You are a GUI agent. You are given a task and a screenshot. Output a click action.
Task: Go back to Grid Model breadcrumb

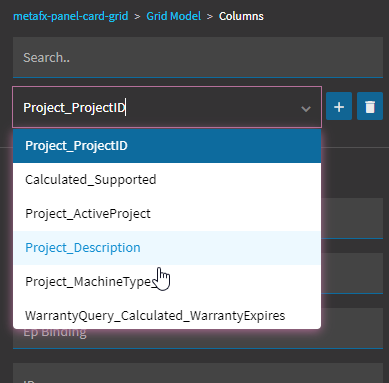(x=174, y=16)
